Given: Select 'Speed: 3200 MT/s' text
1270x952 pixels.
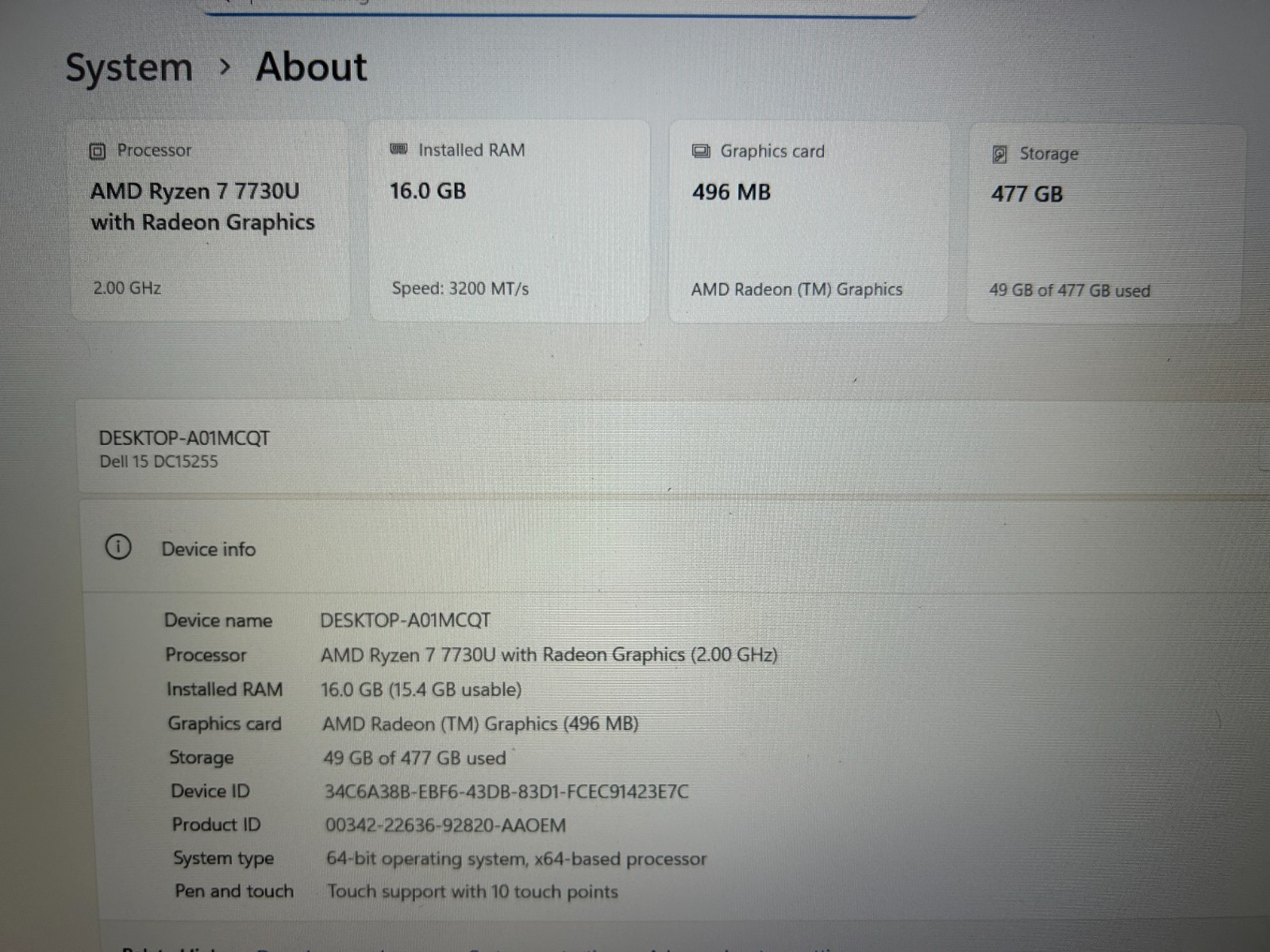Looking at the screenshot, I should 460,289.
